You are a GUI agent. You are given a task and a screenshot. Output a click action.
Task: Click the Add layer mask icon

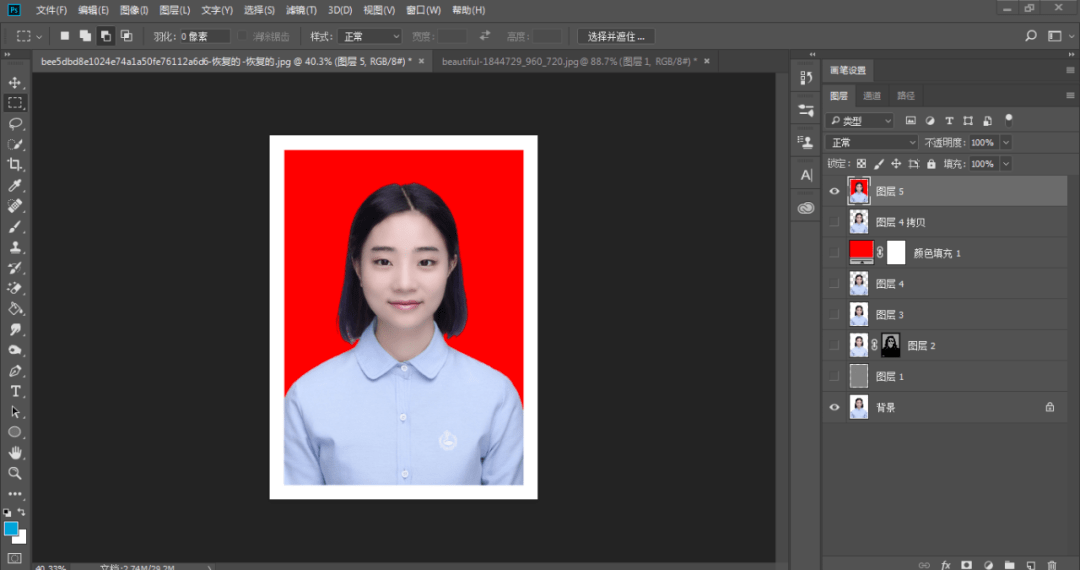[966, 565]
